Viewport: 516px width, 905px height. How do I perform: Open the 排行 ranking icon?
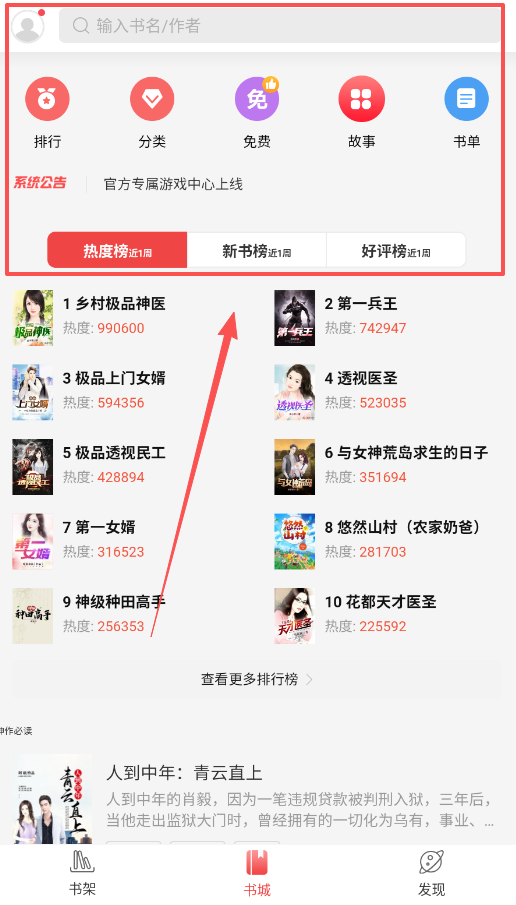click(x=47, y=99)
